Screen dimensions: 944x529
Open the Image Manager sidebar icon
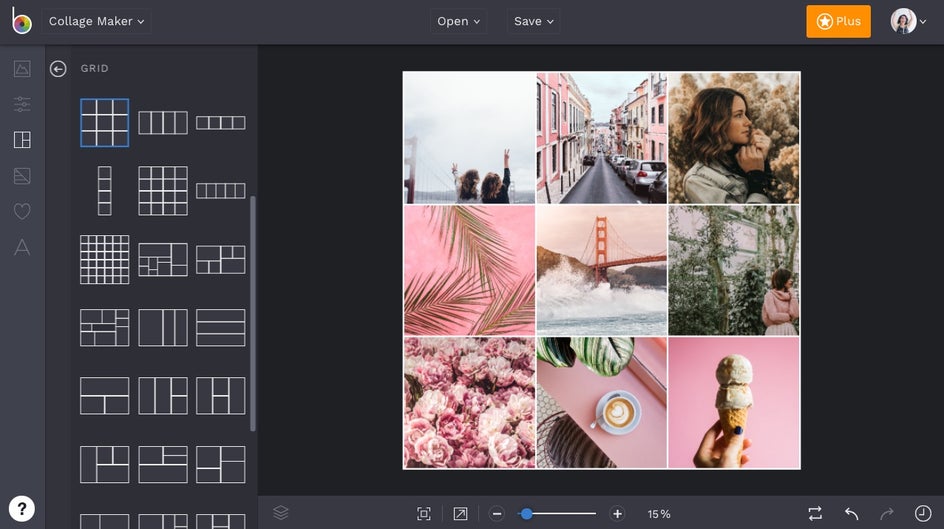(22, 69)
